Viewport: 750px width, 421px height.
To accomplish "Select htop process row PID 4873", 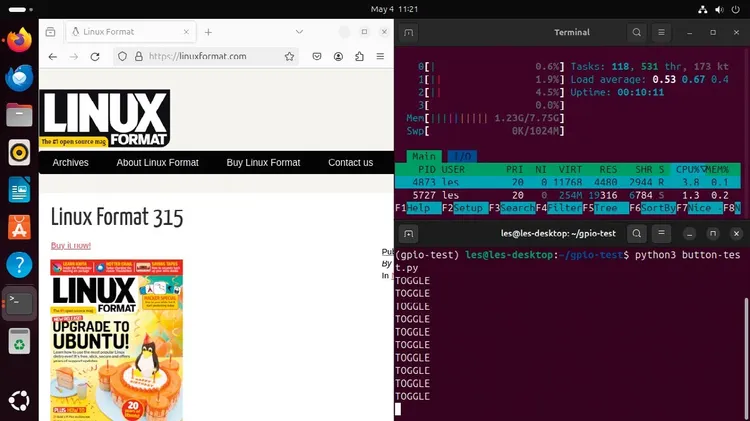I will point(568,182).
